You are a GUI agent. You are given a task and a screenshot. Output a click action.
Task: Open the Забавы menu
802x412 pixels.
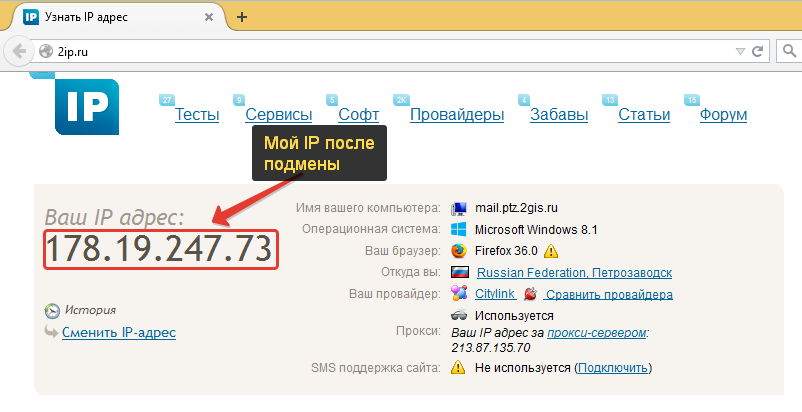559,115
